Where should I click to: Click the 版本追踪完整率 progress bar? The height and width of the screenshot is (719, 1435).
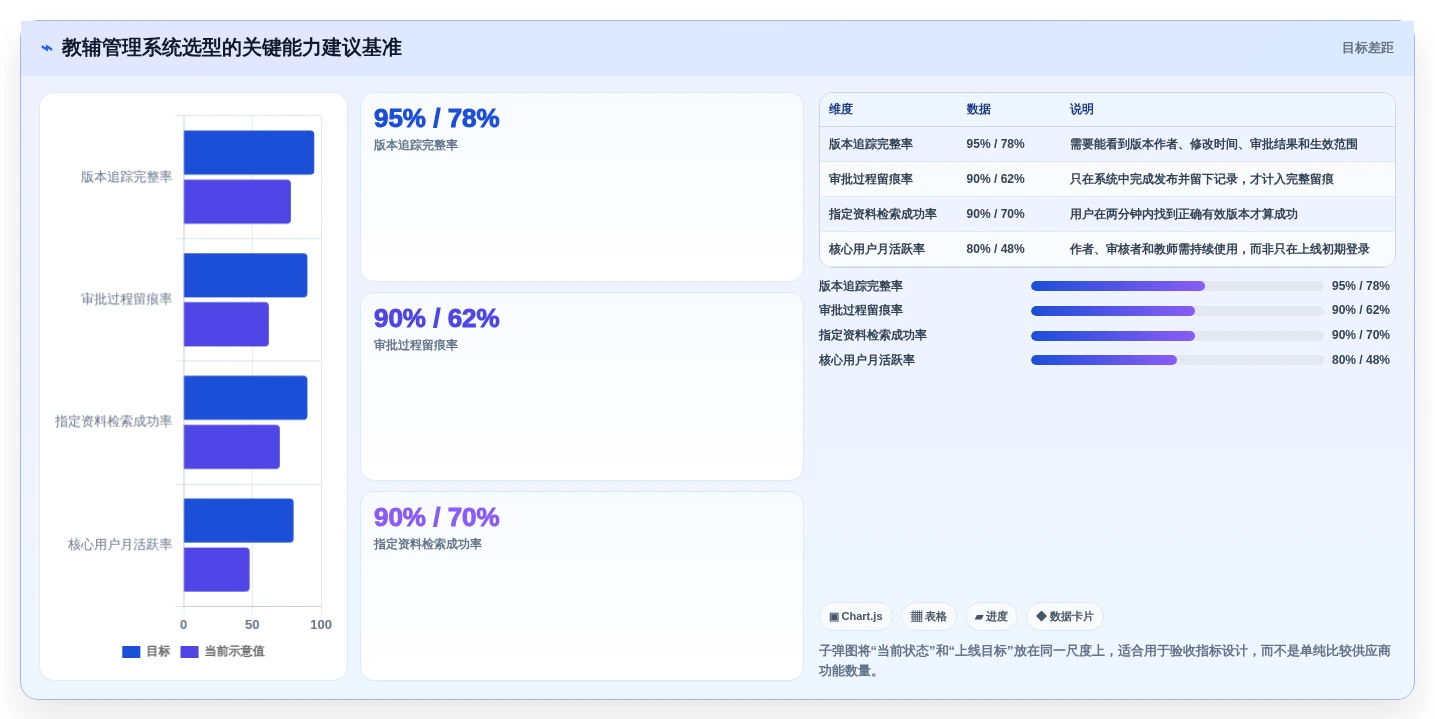click(x=1177, y=286)
